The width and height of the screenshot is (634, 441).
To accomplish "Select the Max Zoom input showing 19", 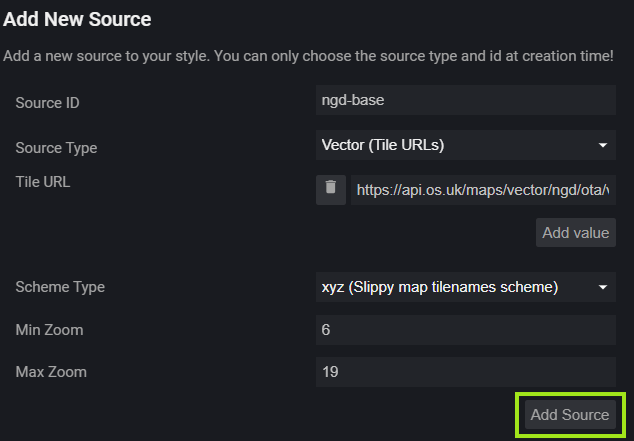I will pos(465,372).
